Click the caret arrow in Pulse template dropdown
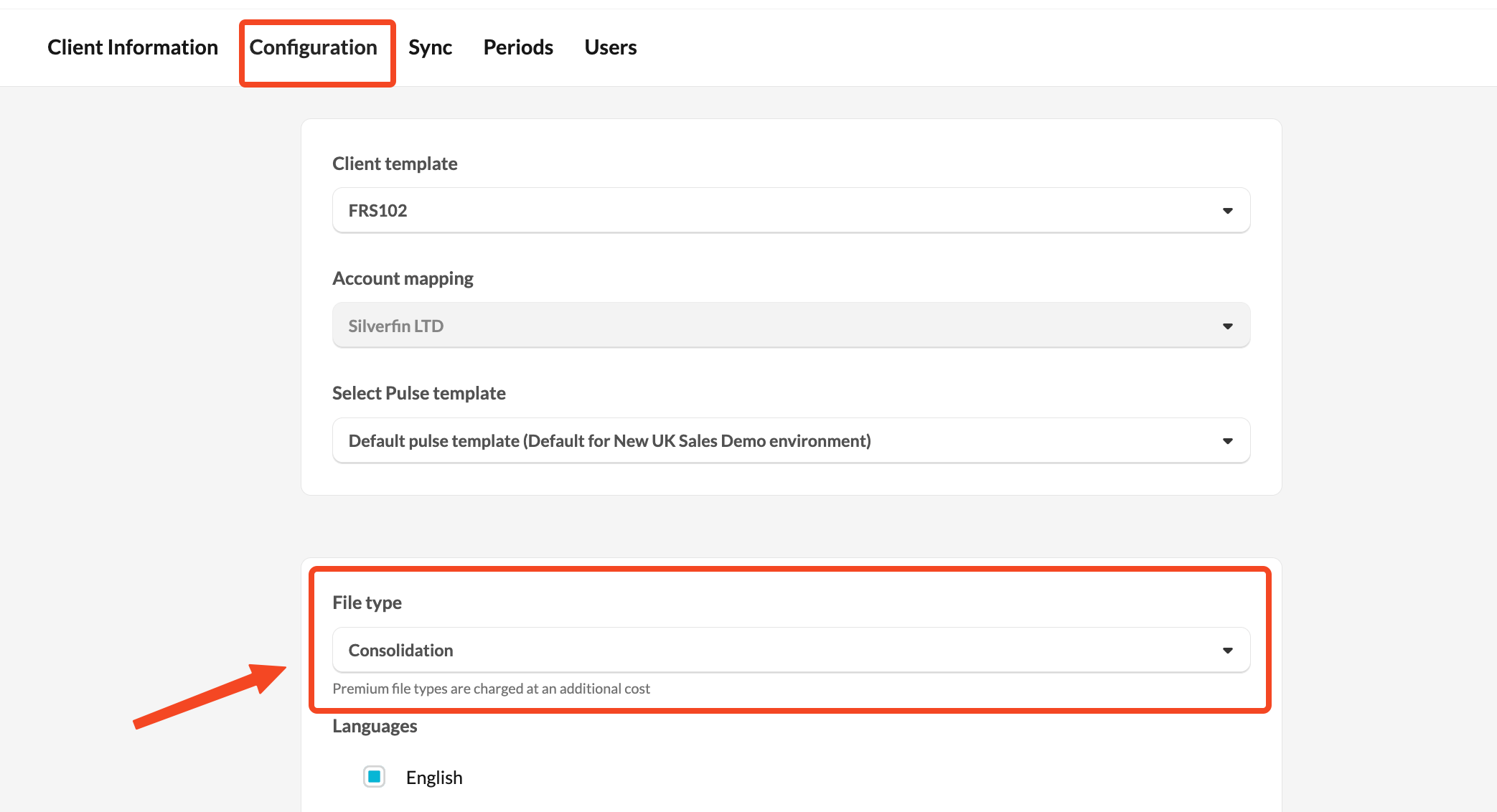 click(x=1228, y=441)
